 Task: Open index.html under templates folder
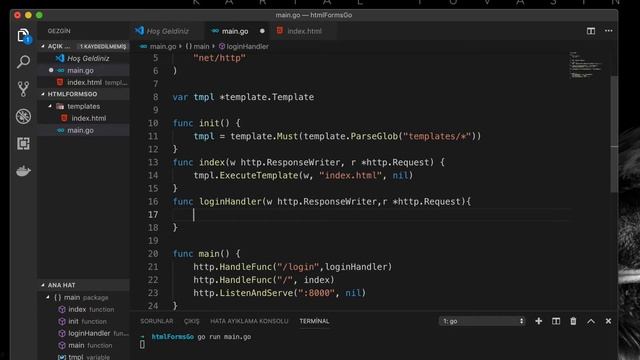click(x=84, y=118)
